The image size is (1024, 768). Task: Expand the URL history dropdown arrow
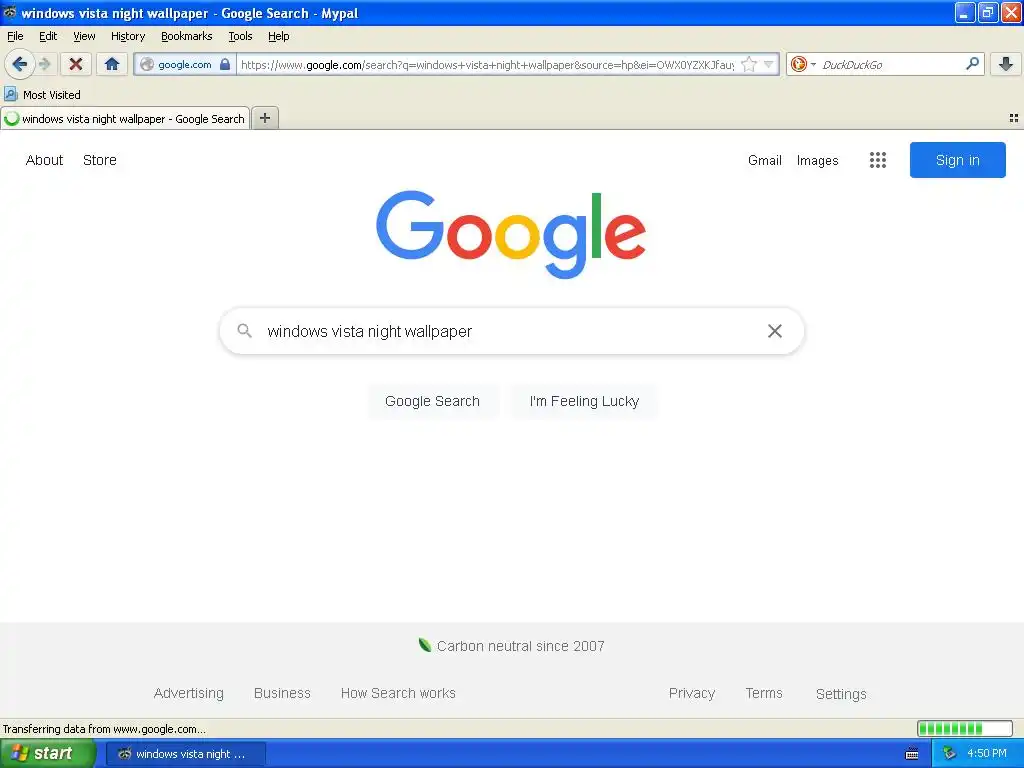coord(769,64)
